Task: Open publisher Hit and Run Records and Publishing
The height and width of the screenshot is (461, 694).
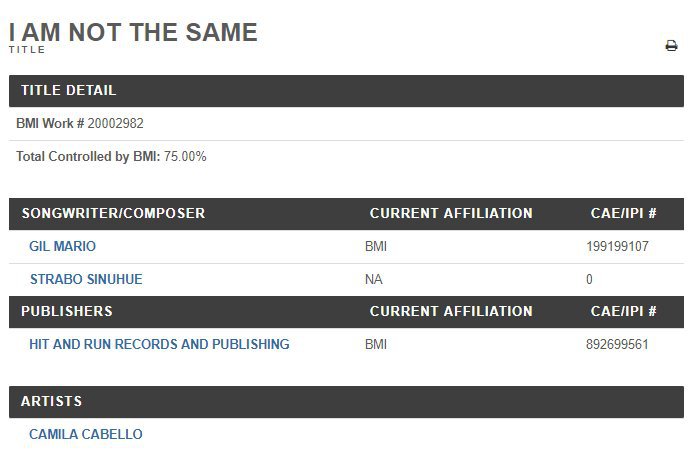Action: pyautogui.click(x=159, y=344)
